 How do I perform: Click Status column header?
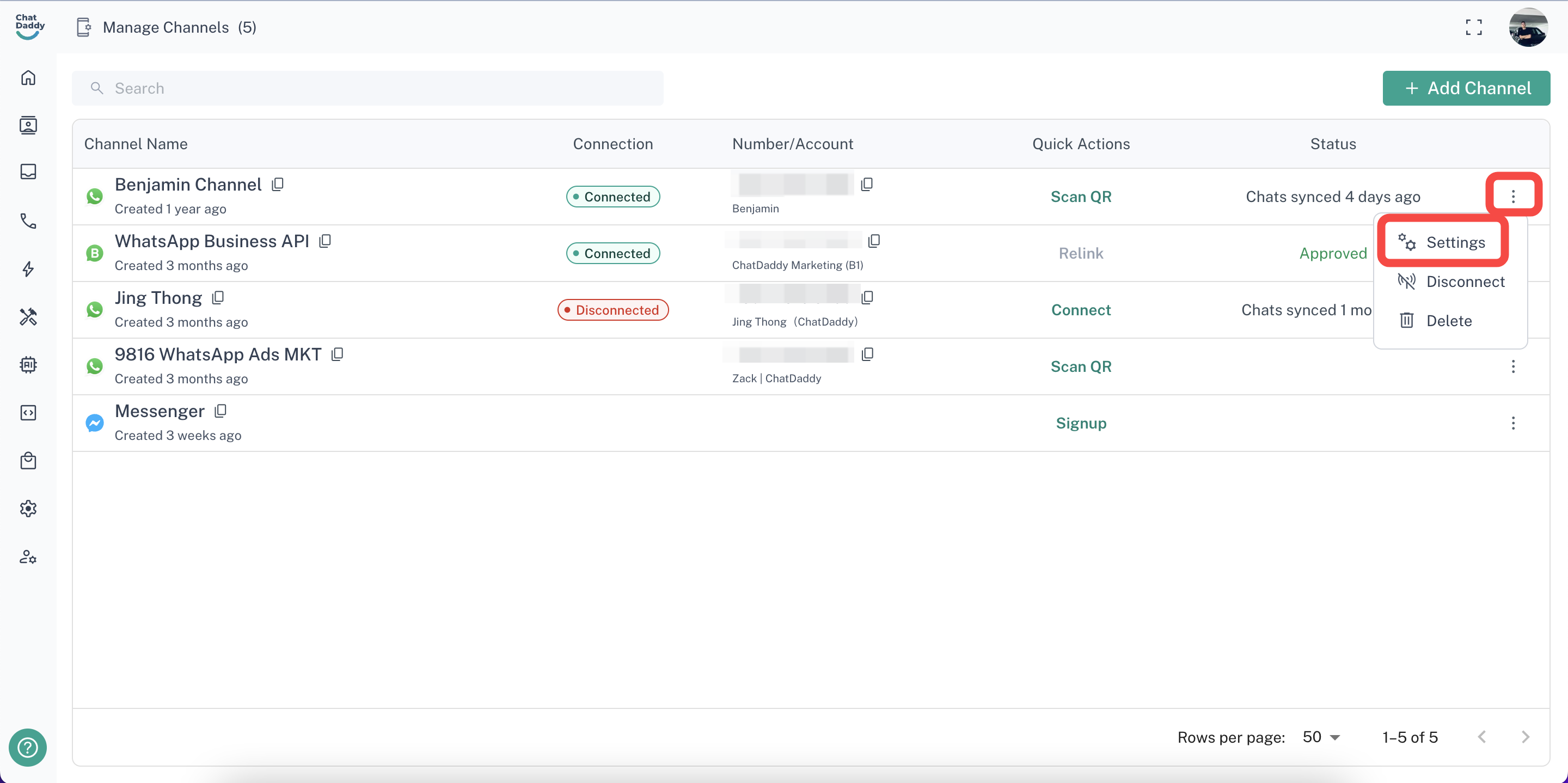click(1333, 144)
